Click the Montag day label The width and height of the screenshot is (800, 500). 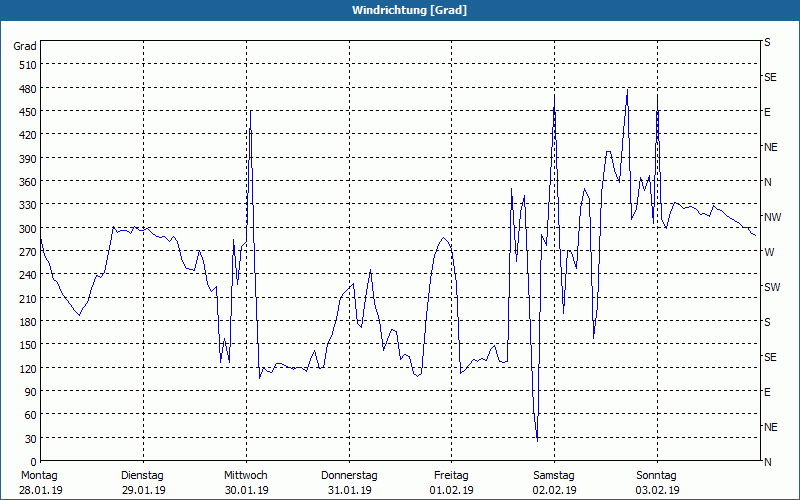(x=39, y=476)
